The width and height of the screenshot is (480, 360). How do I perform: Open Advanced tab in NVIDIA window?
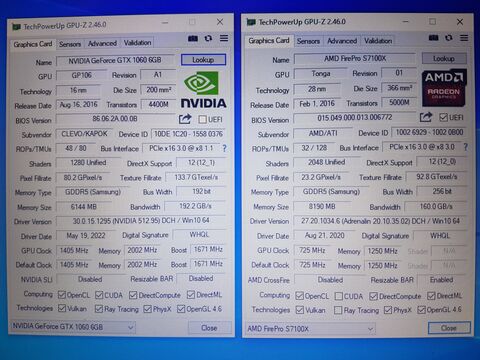click(102, 43)
